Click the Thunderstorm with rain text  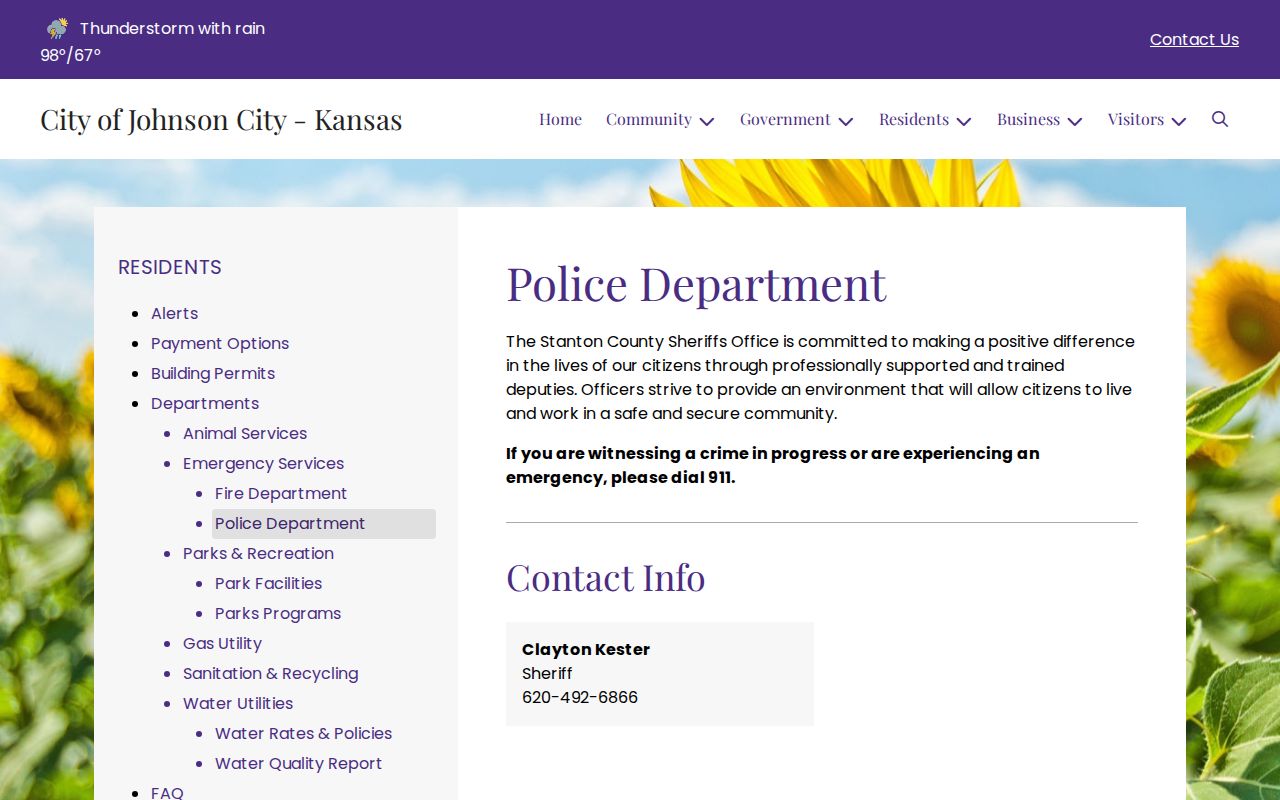point(172,28)
